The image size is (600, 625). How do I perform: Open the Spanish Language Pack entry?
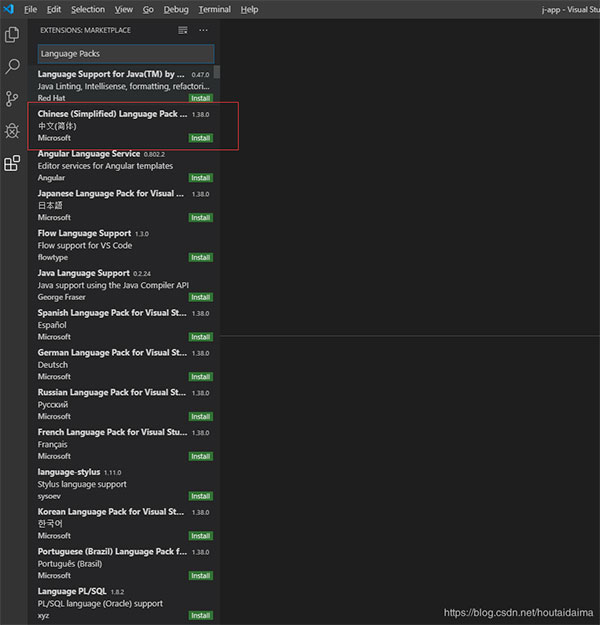click(110, 325)
